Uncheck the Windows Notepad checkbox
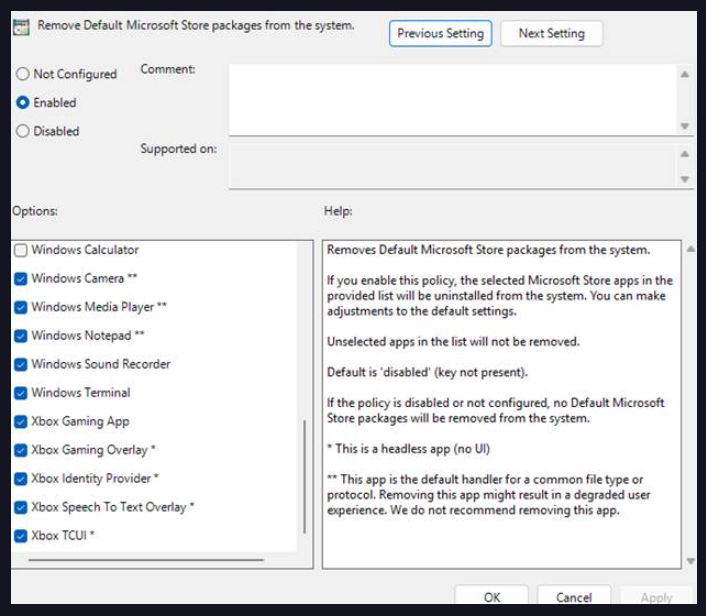Viewport: 706px width, 616px height. point(21,336)
